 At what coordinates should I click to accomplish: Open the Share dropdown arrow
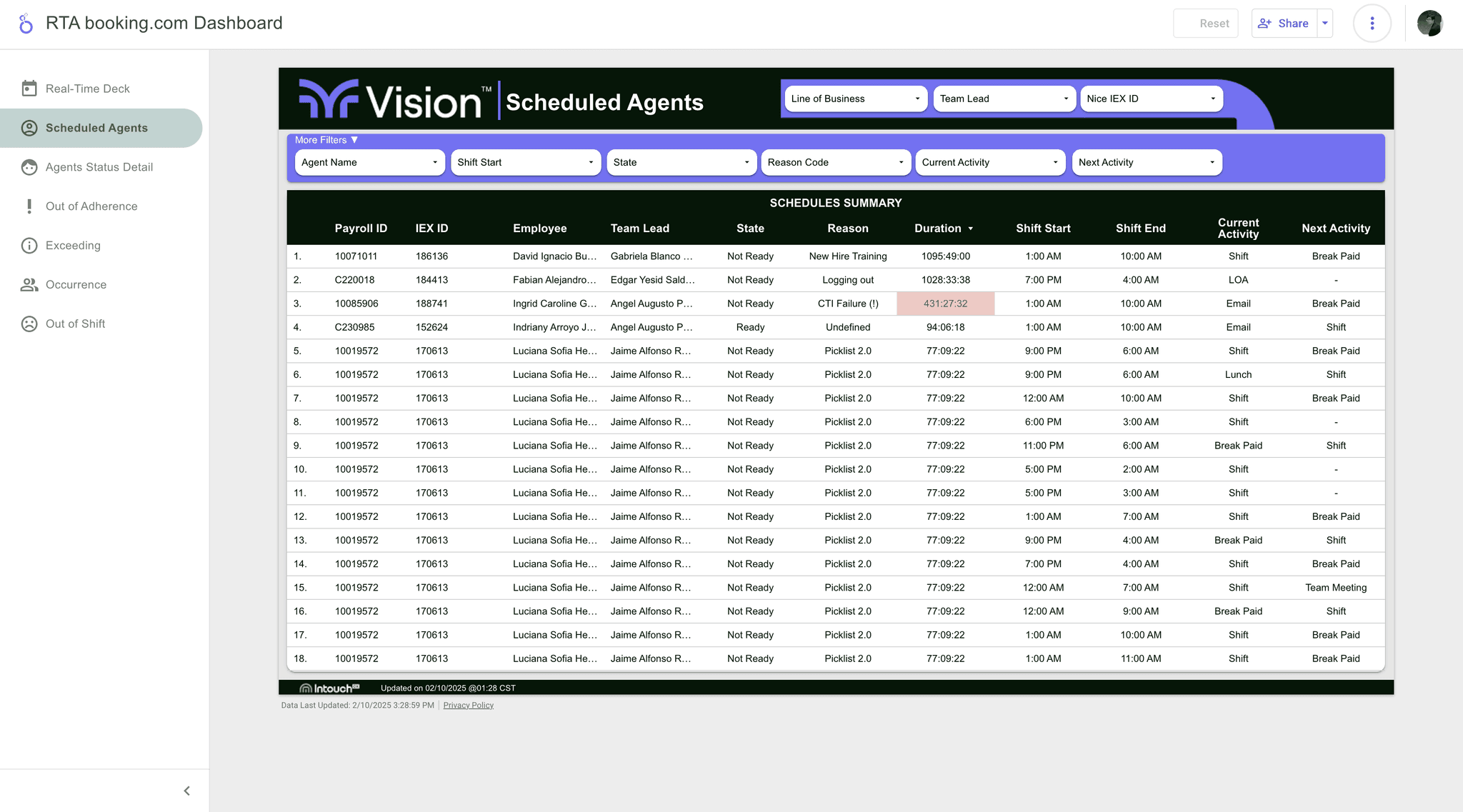(x=1325, y=24)
